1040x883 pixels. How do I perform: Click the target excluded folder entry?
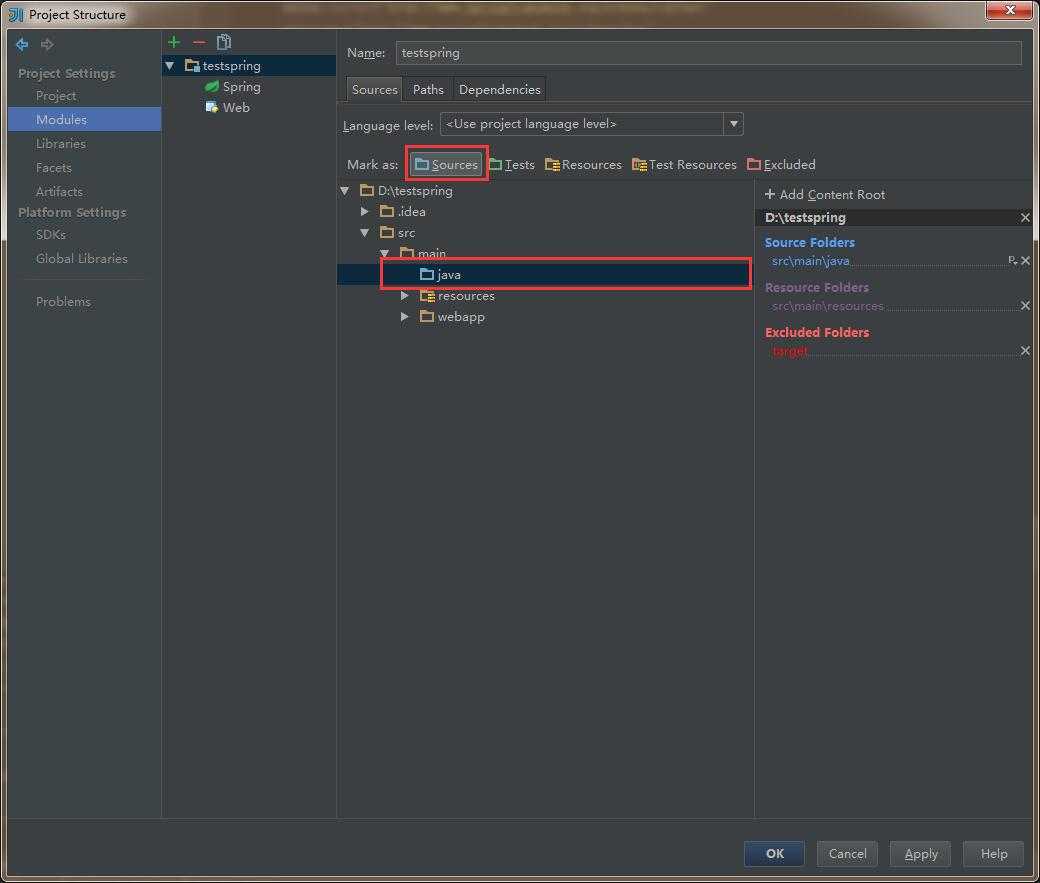point(790,351)
